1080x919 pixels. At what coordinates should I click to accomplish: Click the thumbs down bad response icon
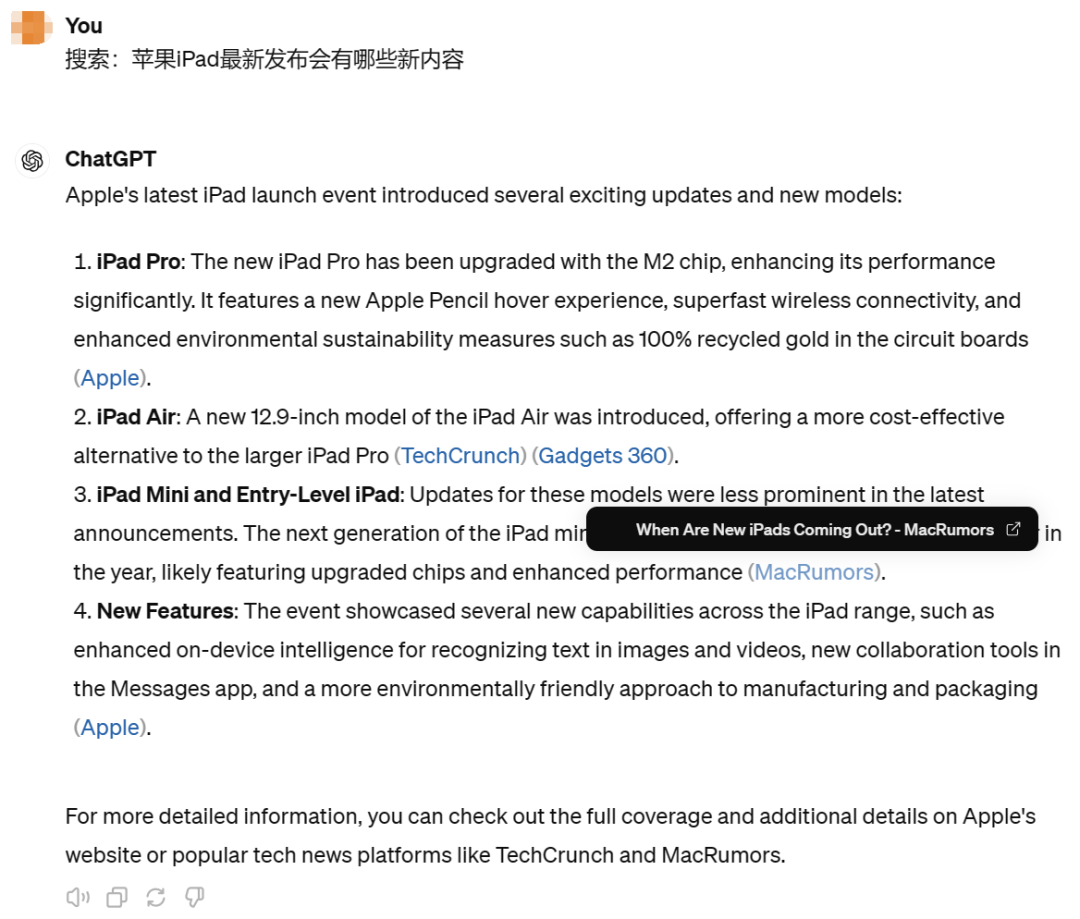point(195,897)
